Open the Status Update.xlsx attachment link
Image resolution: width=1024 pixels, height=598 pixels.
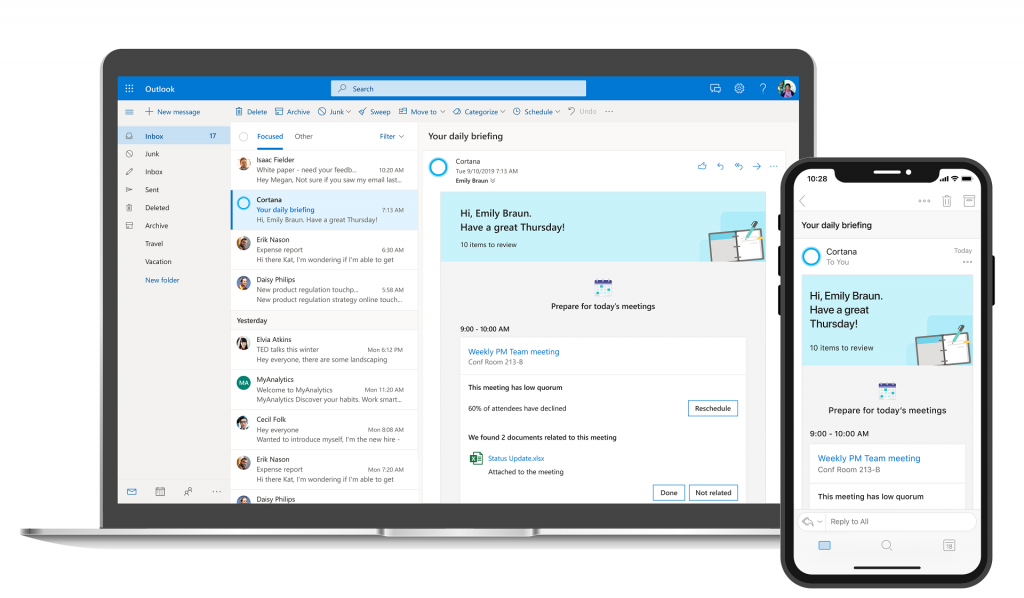click(x=516, y=458)
